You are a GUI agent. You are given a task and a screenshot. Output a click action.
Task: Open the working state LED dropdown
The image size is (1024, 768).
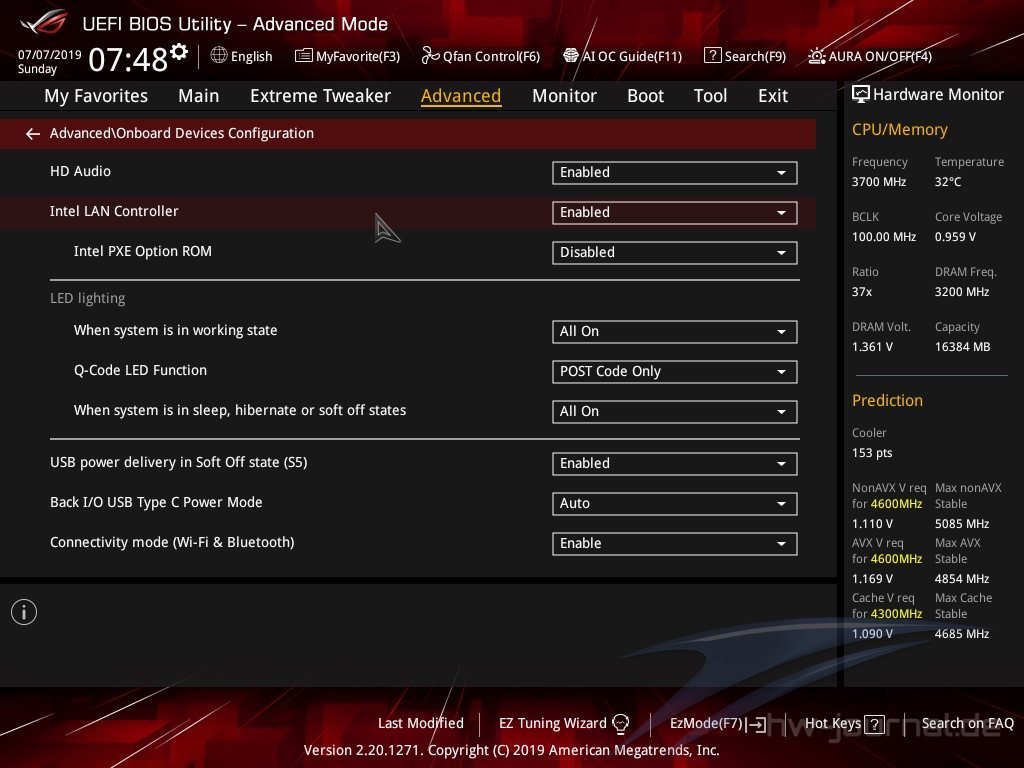coord(675,332)
